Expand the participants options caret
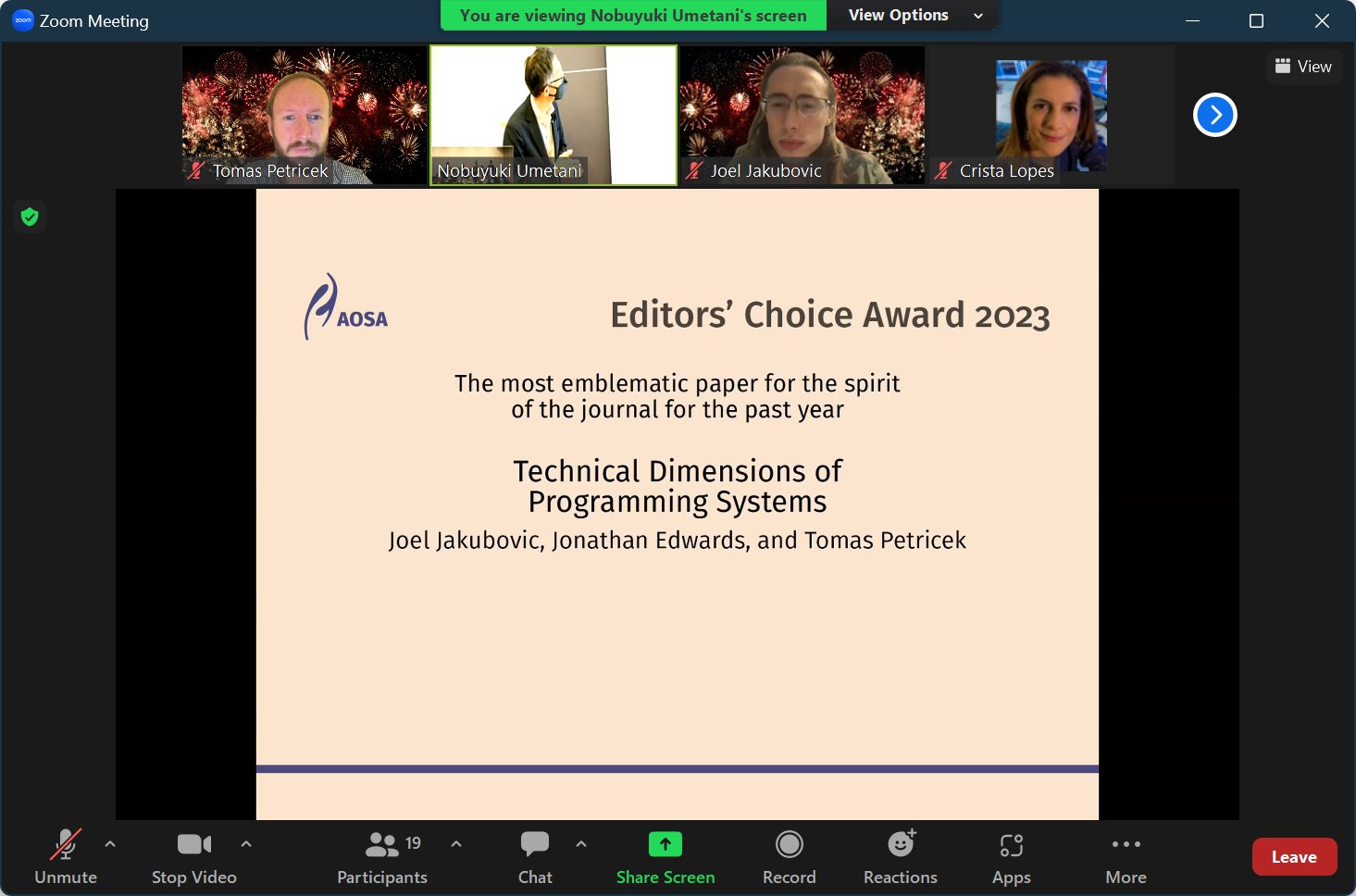Viewport: 1356px width, 896px height. 456,844
